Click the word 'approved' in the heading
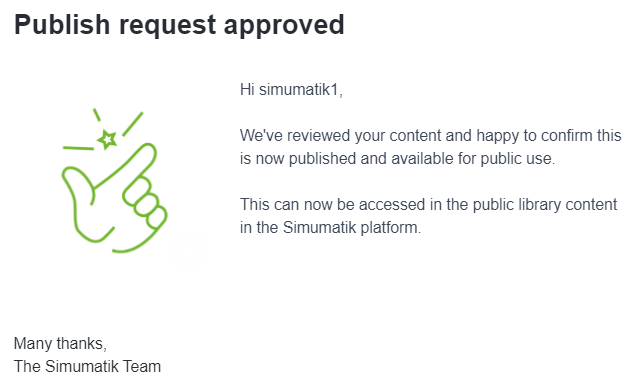 coord(284,26)
